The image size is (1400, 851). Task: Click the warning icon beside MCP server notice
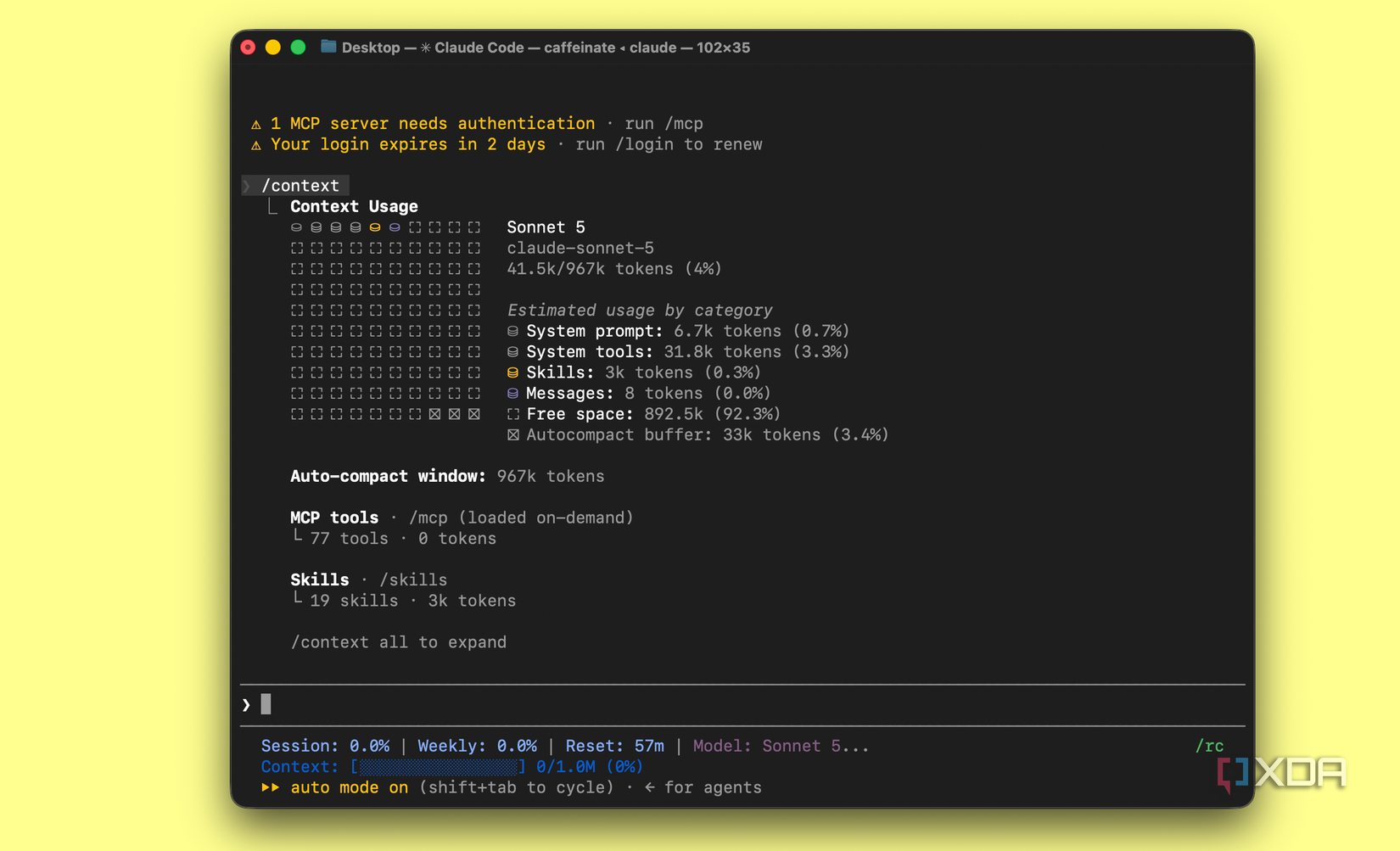256,124
